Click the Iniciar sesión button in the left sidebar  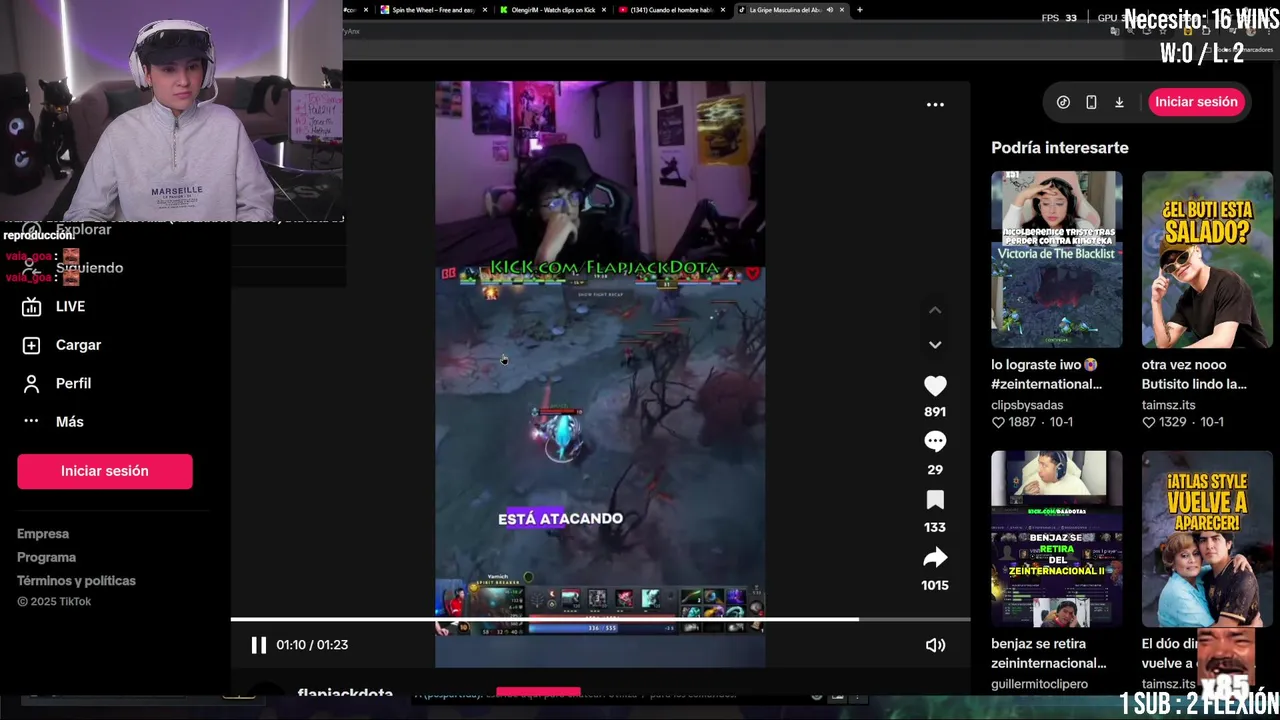pos(105,471)
